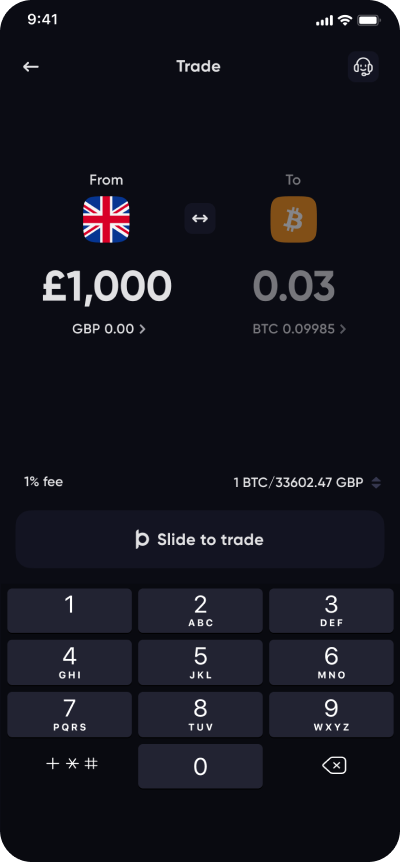
Task: Tap keypad digit 5 JKL
Action: click(x=201, y=662)
